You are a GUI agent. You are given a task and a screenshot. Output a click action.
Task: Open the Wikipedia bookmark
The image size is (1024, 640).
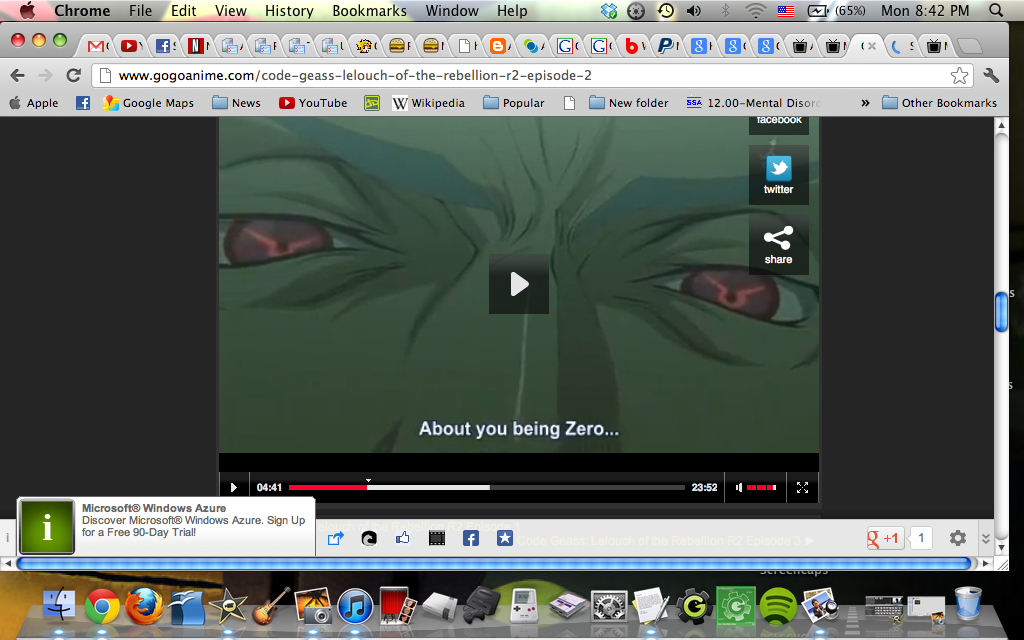[x=428, y=103]
